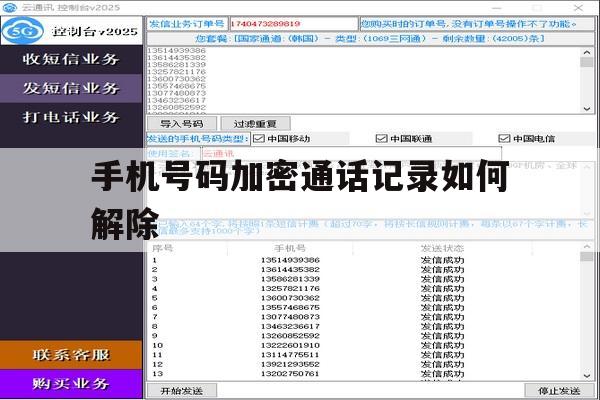The image size is (600, 400).
Task: Click 过滤重复 button
Action: coord(255,124)
